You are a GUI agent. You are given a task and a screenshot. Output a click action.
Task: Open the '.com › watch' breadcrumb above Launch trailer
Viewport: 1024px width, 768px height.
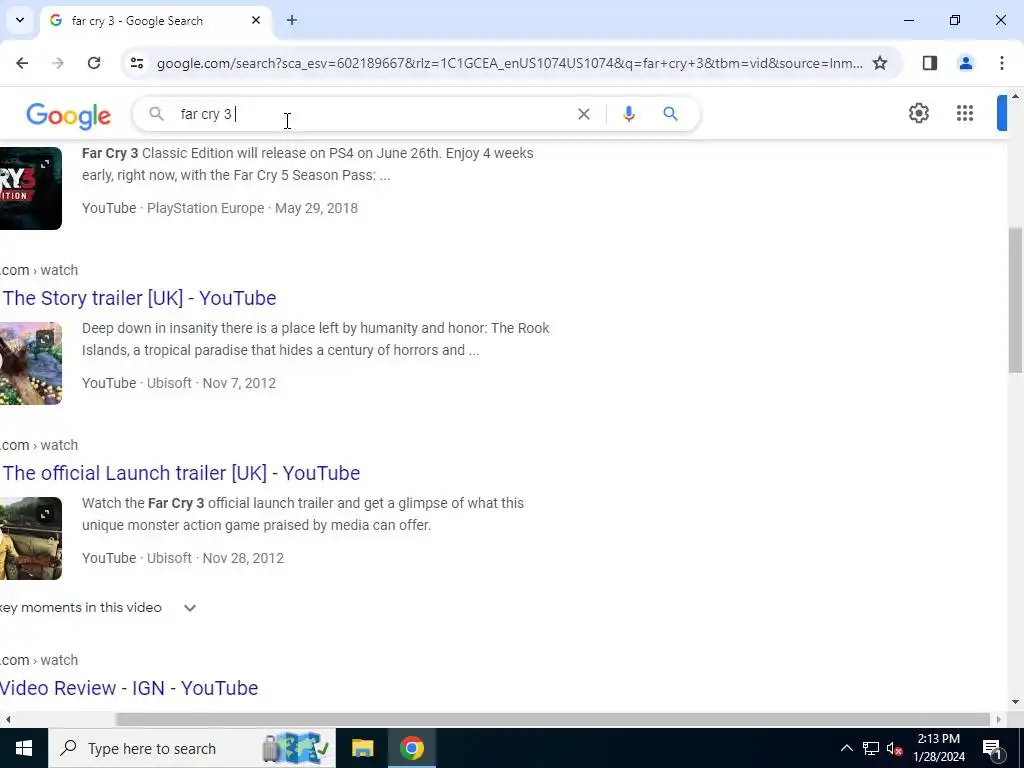click(39, 445)
